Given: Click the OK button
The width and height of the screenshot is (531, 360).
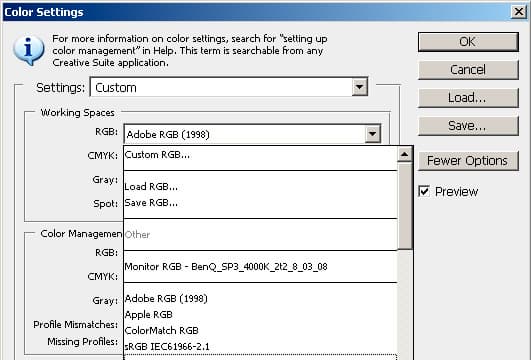Looking at the screenshot, I should coord(468,42).
